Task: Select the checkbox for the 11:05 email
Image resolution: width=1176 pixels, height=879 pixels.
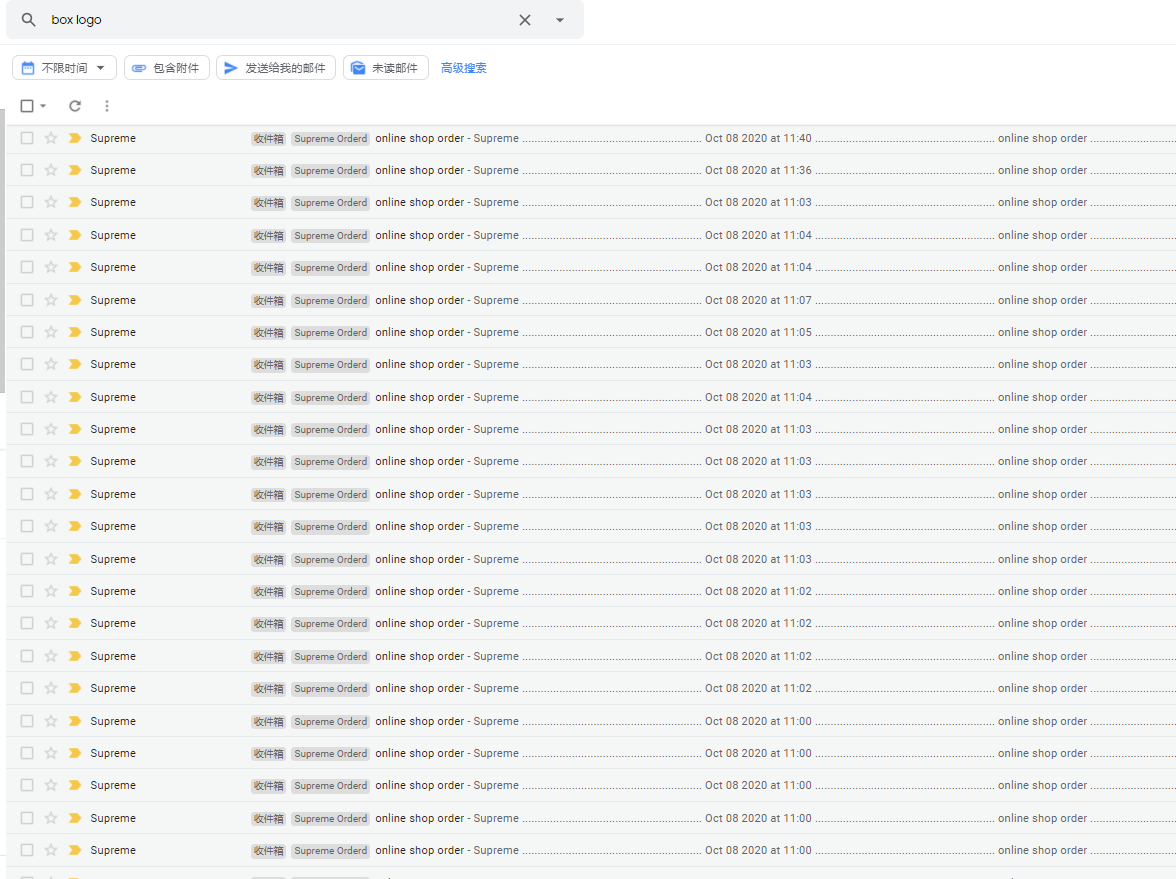Action: tap(27, 332)
